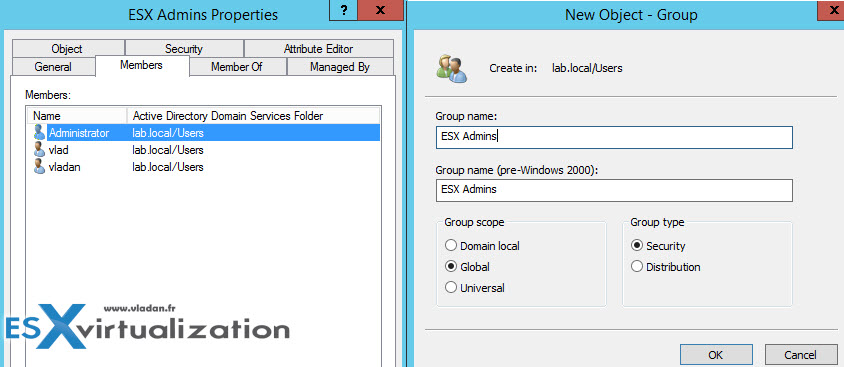Click the help question mark button
Screen dimensions: 844x367
point(344,11)
